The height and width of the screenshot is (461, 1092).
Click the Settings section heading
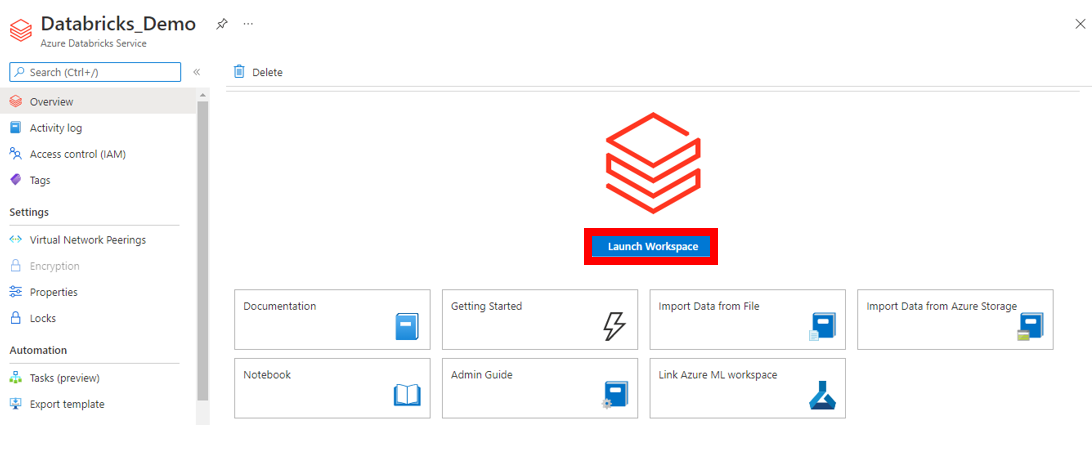tap(29, 212)
